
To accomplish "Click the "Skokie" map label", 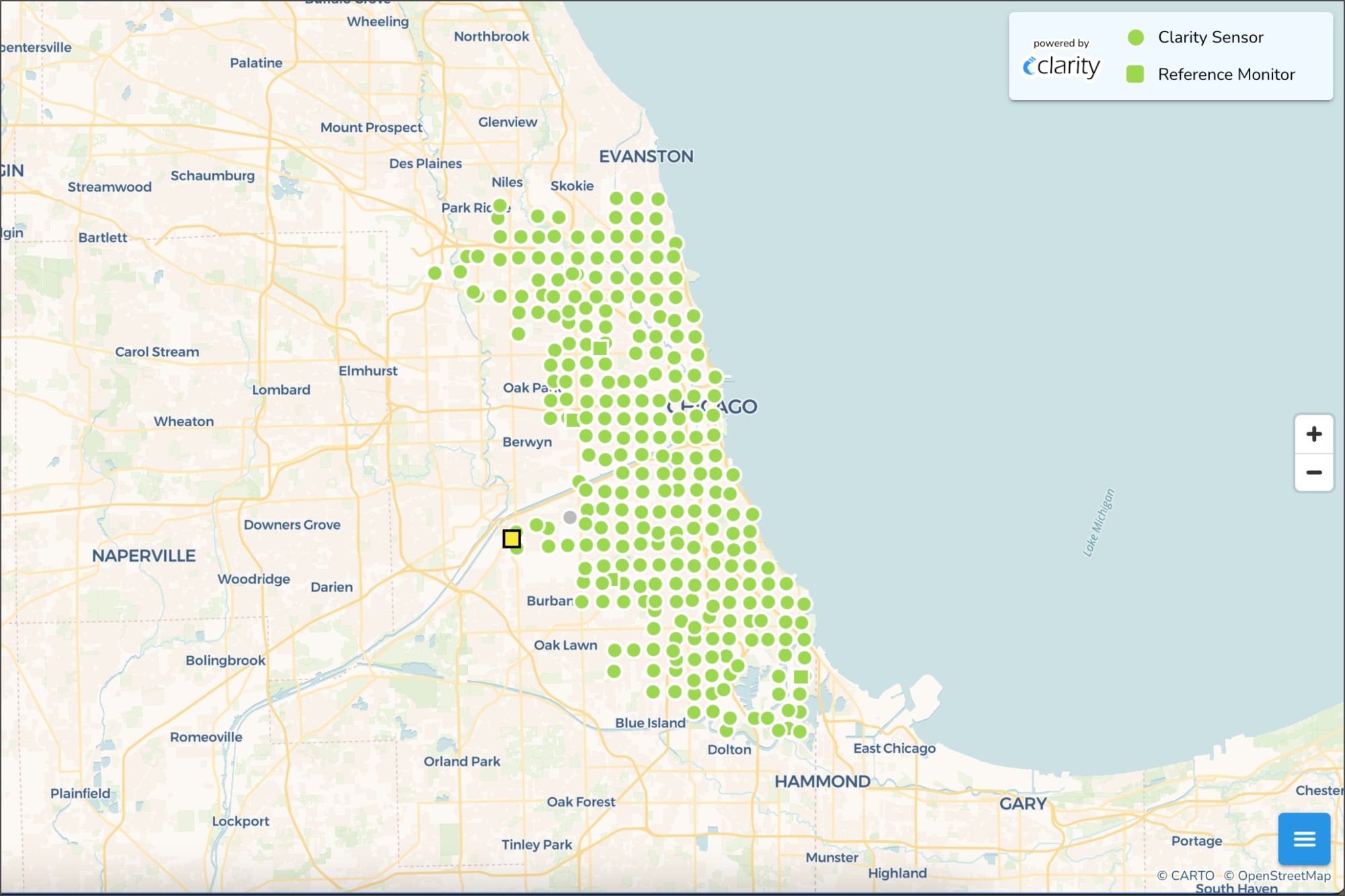I will tap(572, 186).
